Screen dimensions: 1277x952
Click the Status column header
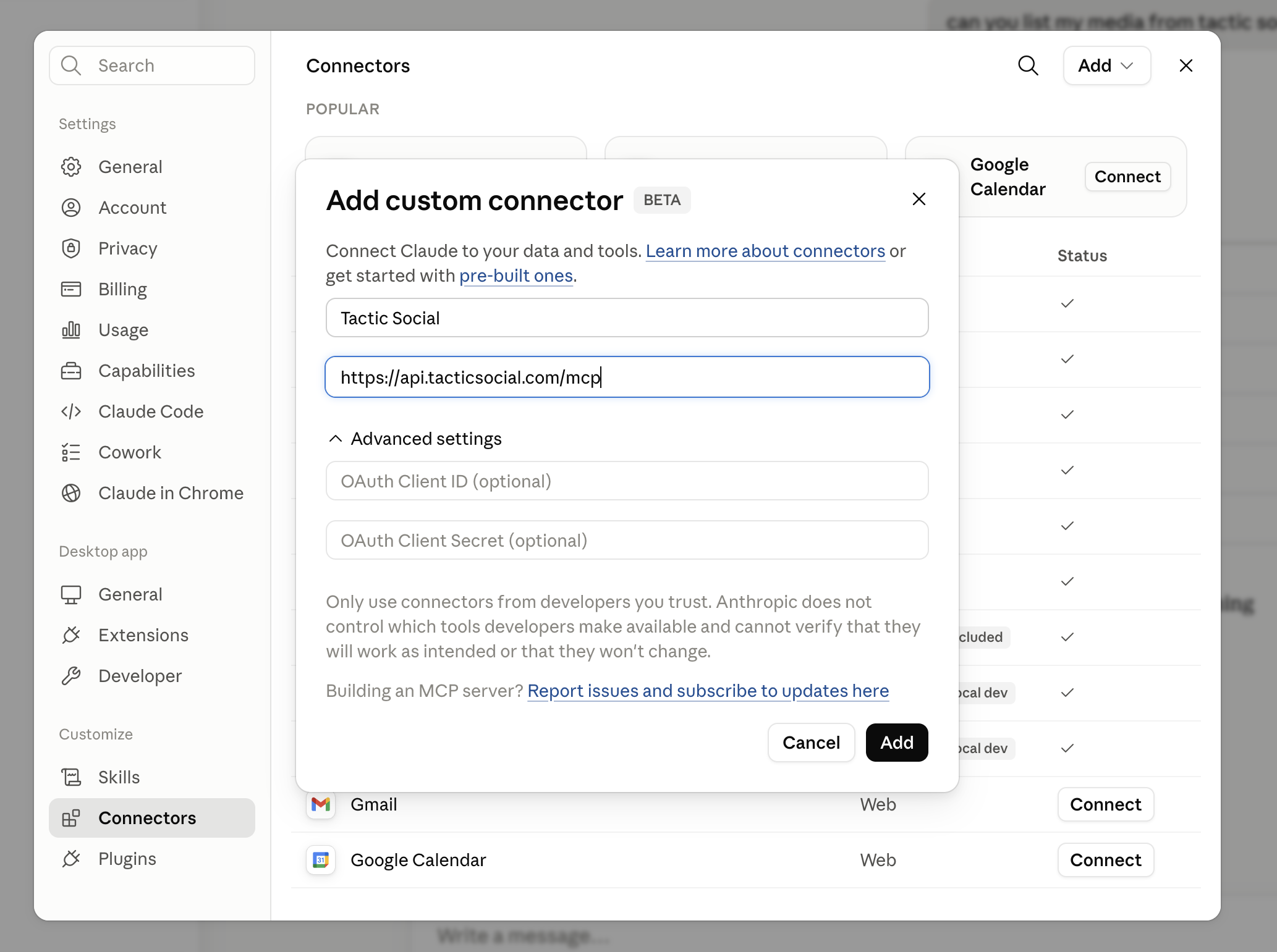(x=1082, y=256)
